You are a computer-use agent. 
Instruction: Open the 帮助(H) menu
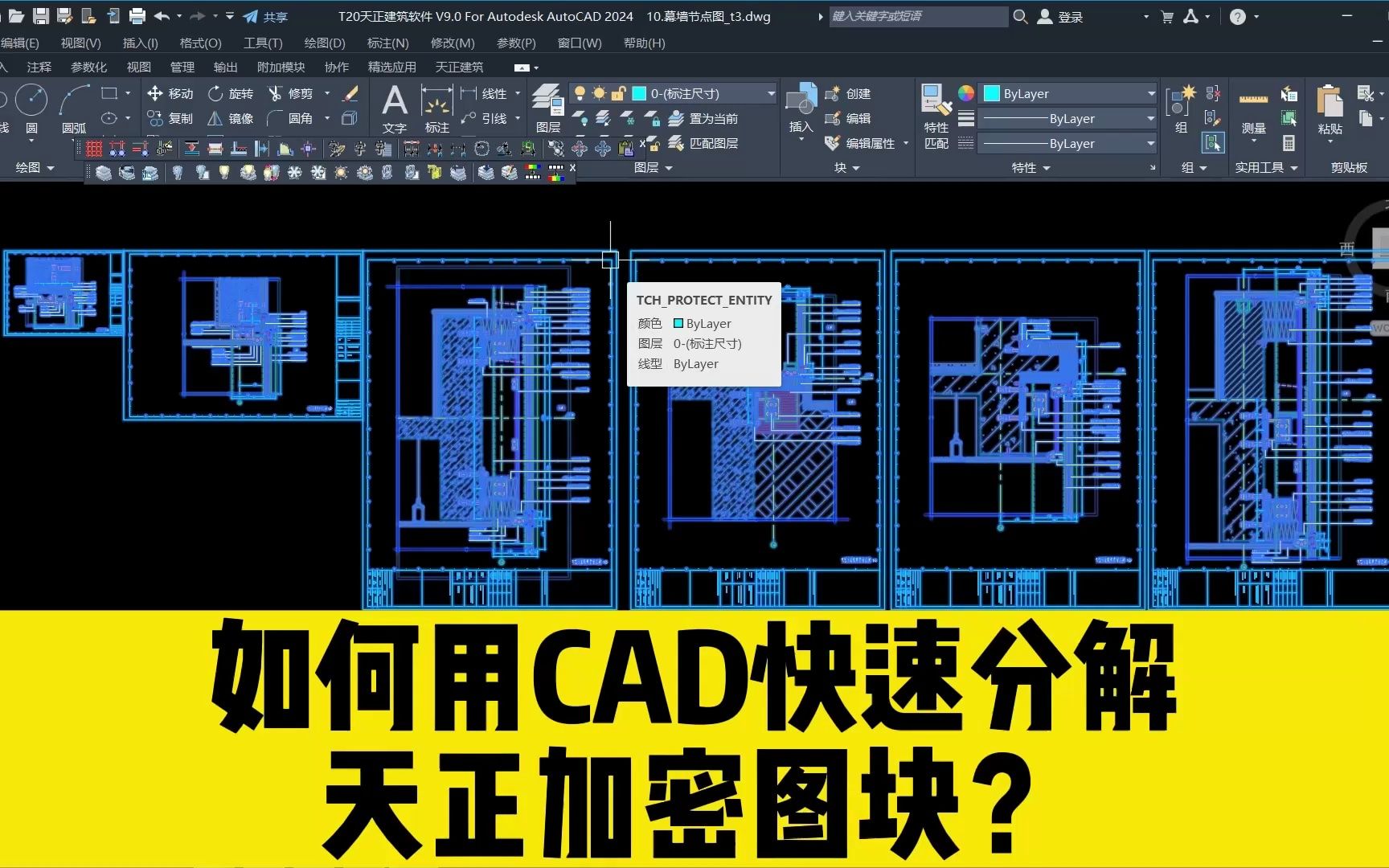pos(644,43)
